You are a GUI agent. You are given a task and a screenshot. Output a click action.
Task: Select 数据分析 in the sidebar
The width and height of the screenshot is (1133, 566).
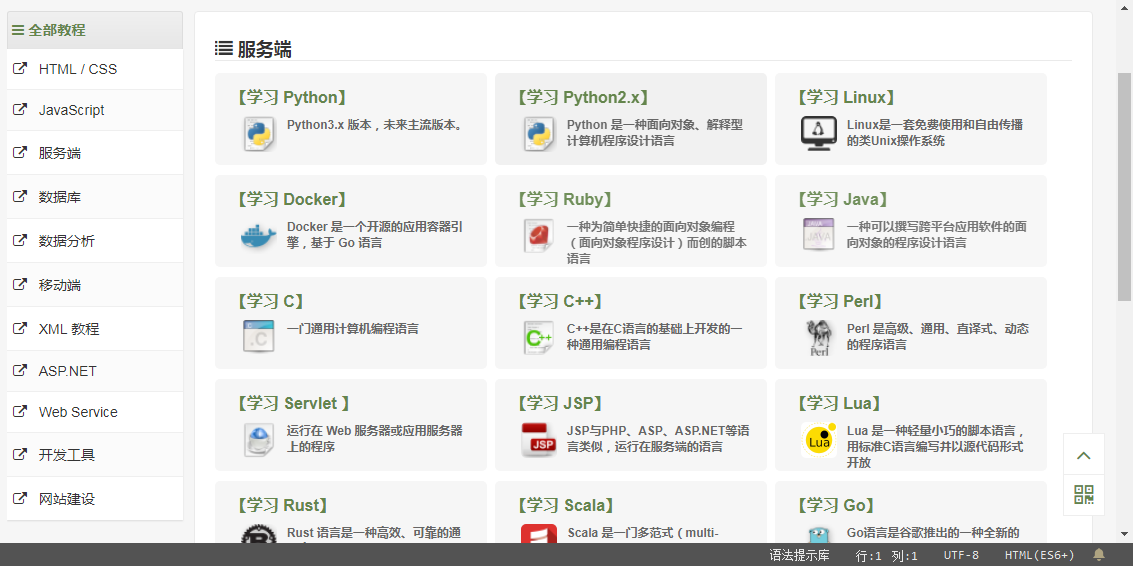click(95, 241)
